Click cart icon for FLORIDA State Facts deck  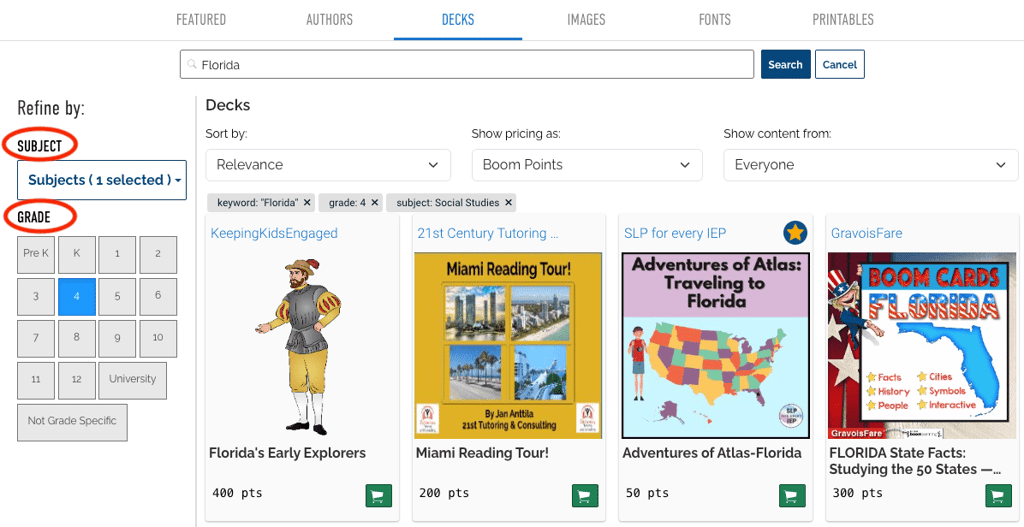(x=998, y=495)
